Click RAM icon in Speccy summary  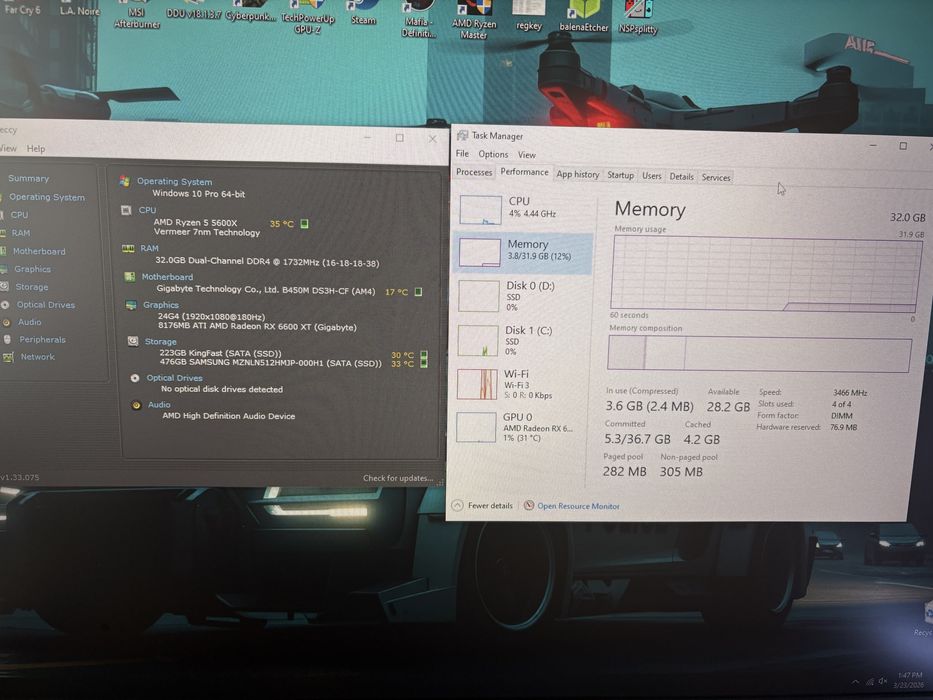click(128, 248)
